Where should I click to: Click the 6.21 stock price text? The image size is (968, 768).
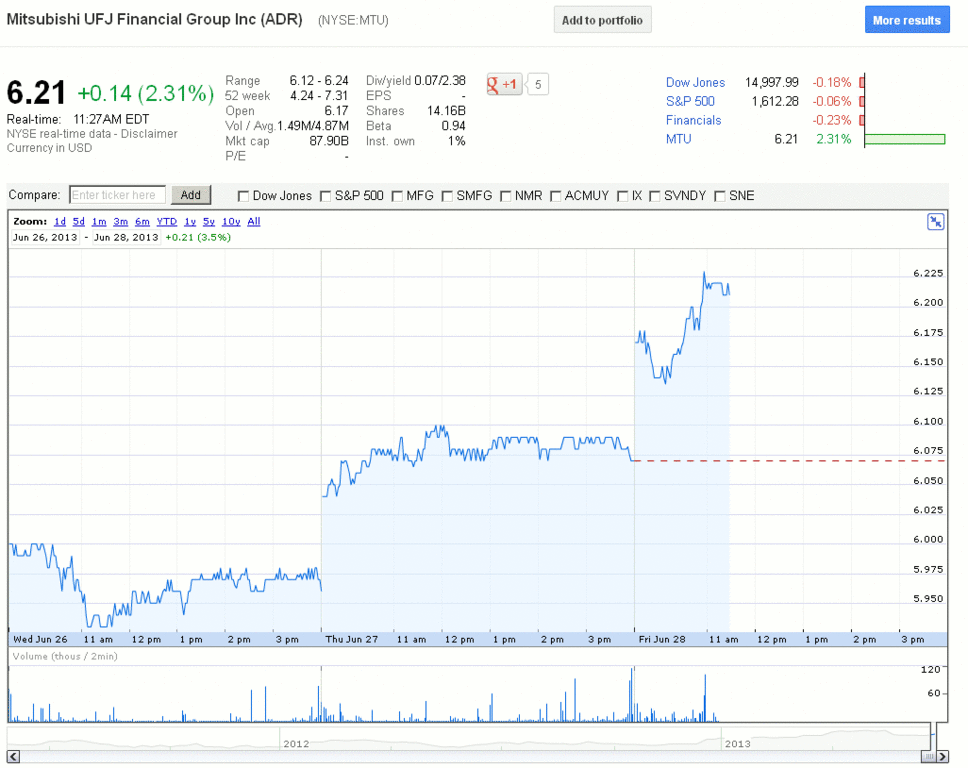pyautogui.click(x=36, y=93)
